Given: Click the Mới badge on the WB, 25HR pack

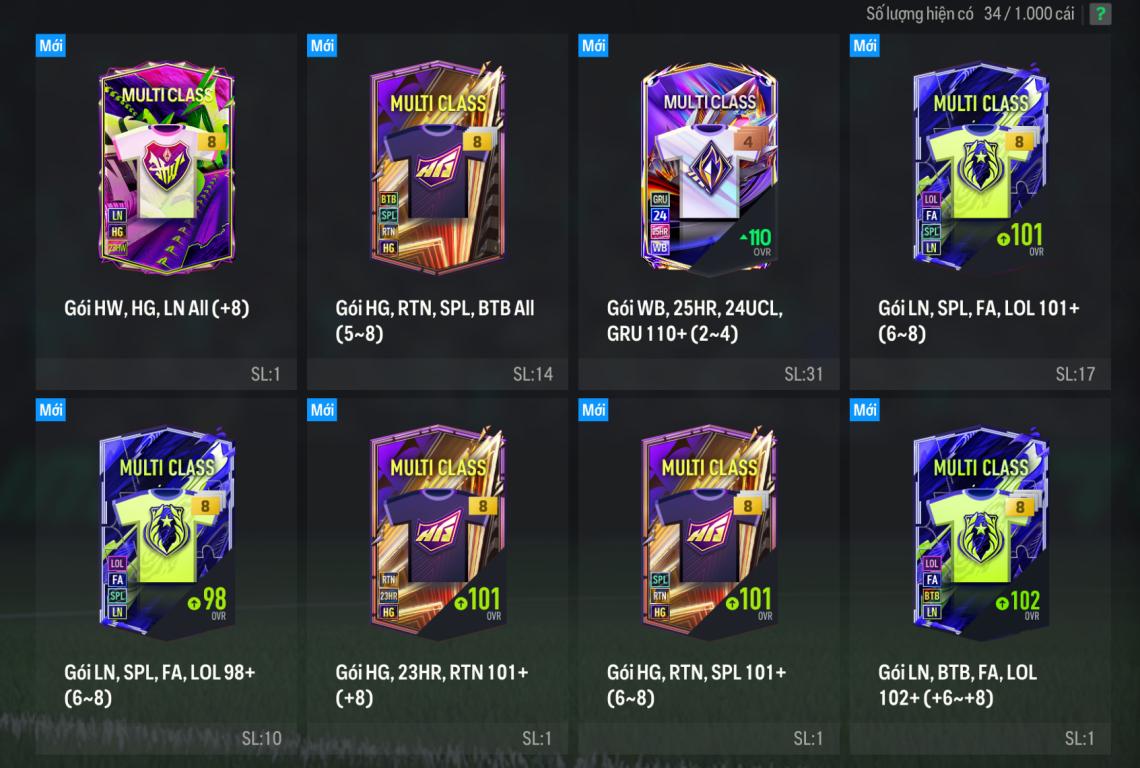Looking at the screenshot, I should [x=593, y=45].
